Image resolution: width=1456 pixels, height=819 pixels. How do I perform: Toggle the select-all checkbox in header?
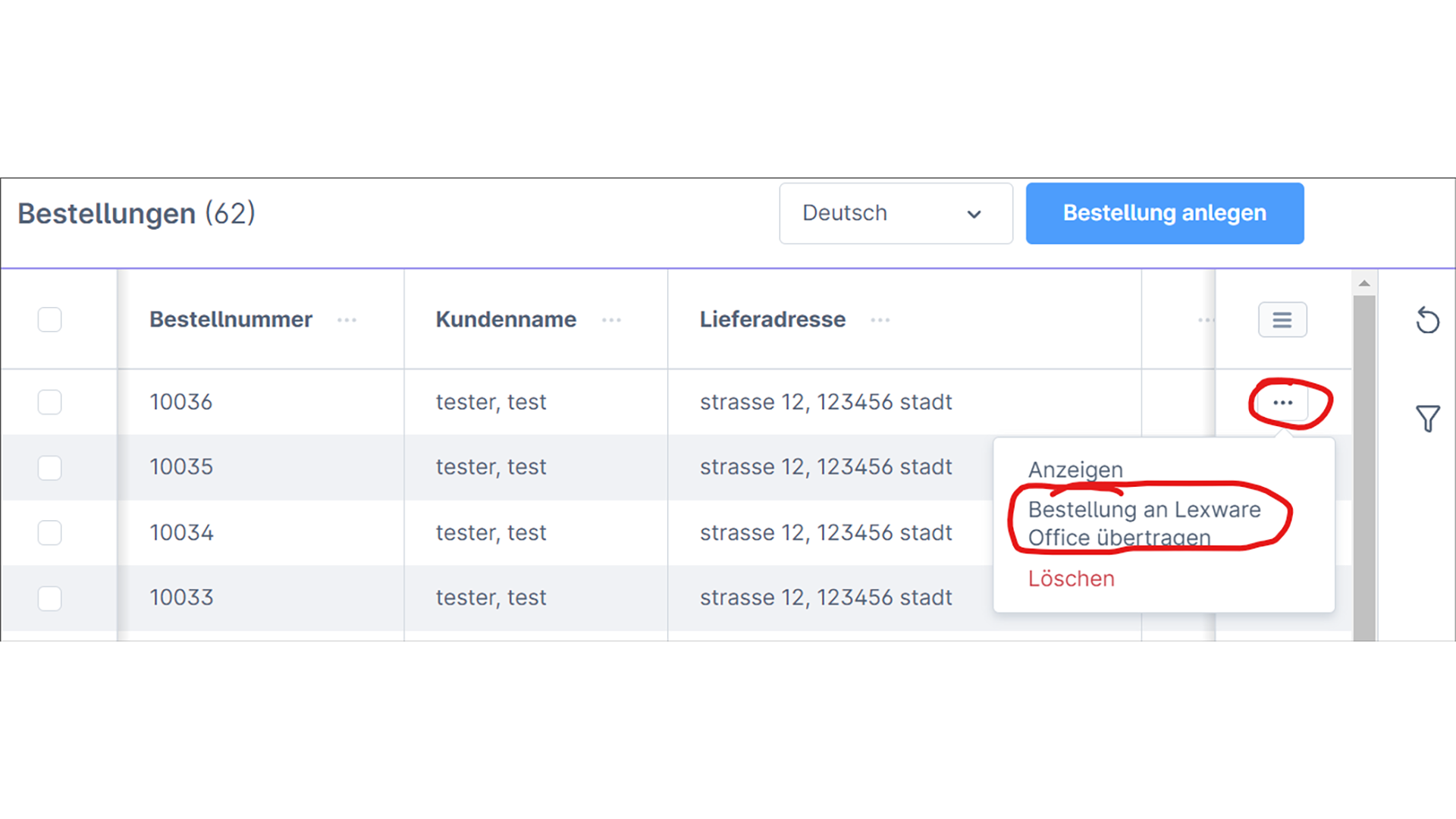point(50,319)
